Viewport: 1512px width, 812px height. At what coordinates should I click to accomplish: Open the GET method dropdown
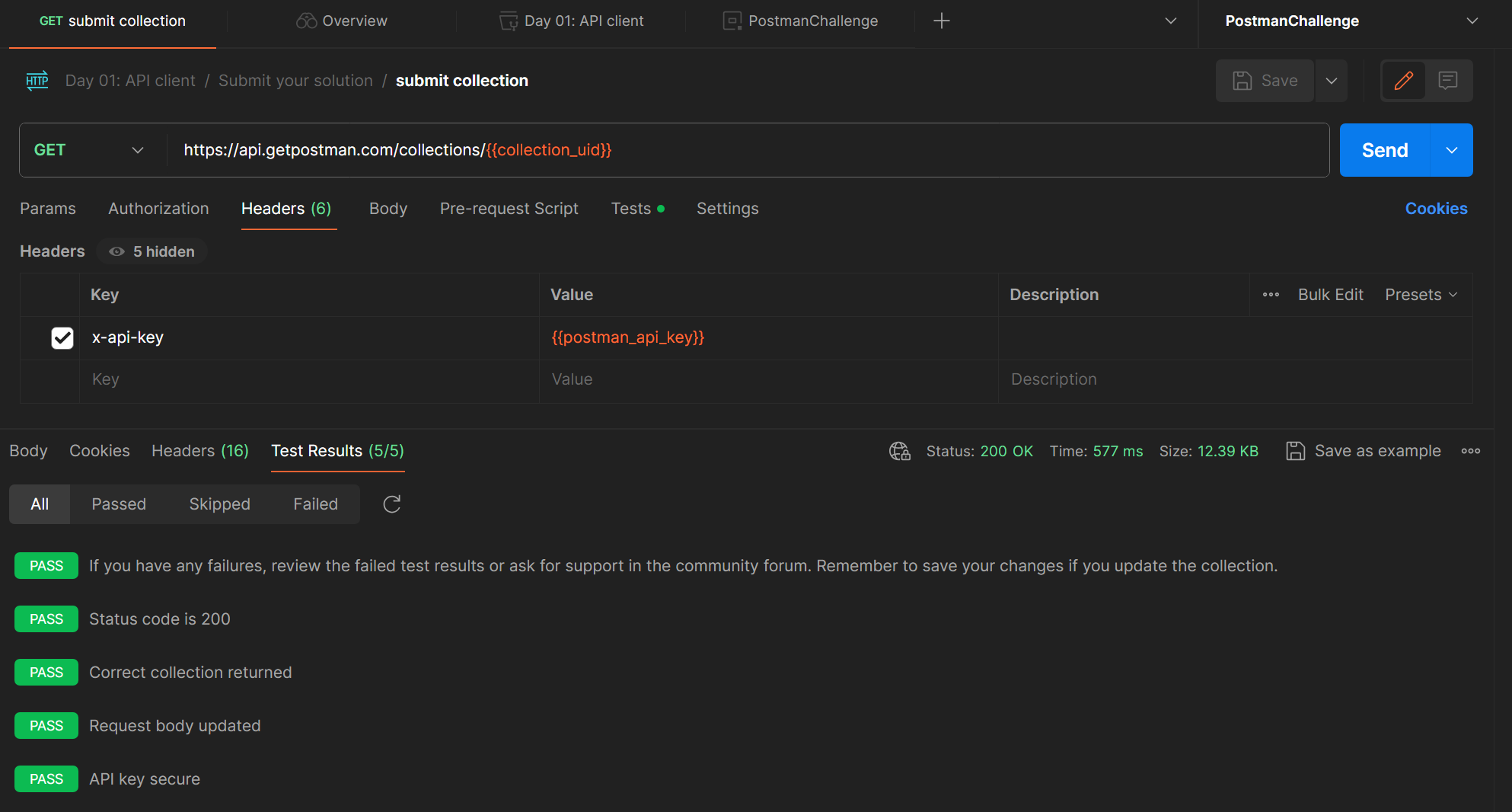coord(89,150)
